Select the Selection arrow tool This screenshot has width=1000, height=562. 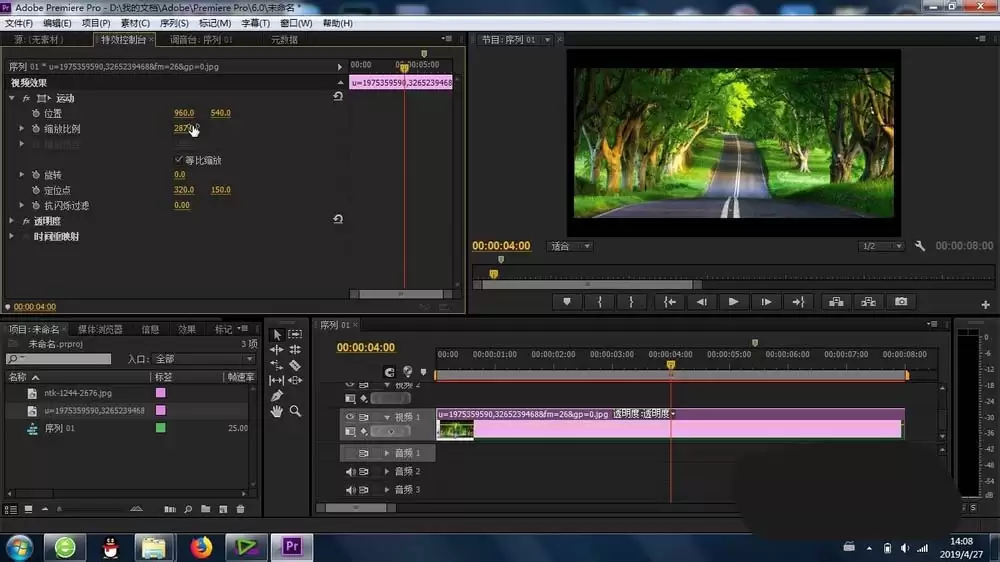pyautogui.click(x=277, y=334)
